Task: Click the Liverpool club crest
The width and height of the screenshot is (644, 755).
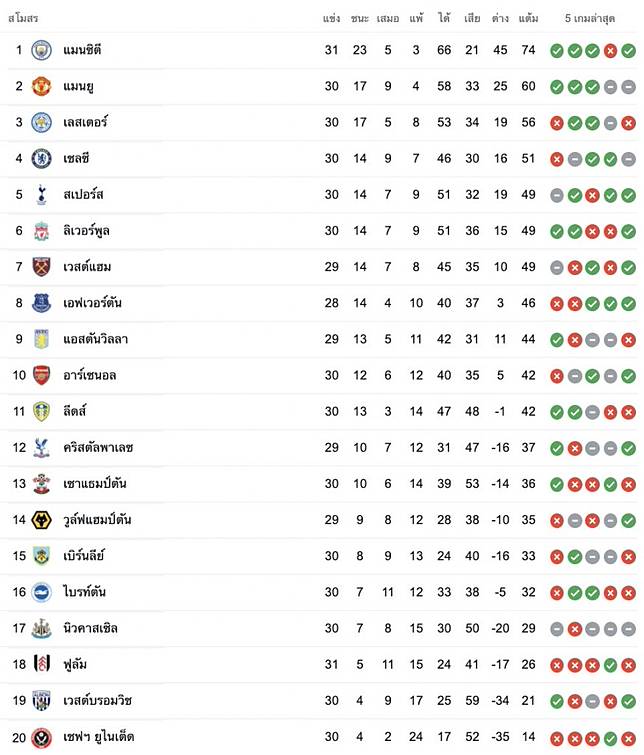Action: click(x=41, y=231)
